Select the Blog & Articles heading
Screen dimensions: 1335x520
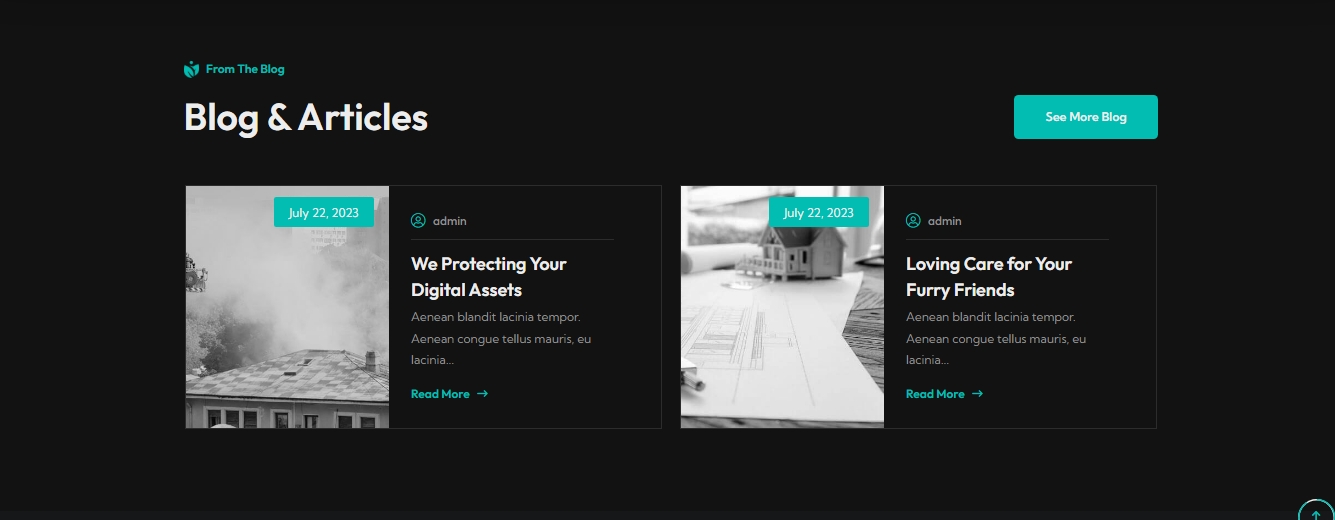306,117
